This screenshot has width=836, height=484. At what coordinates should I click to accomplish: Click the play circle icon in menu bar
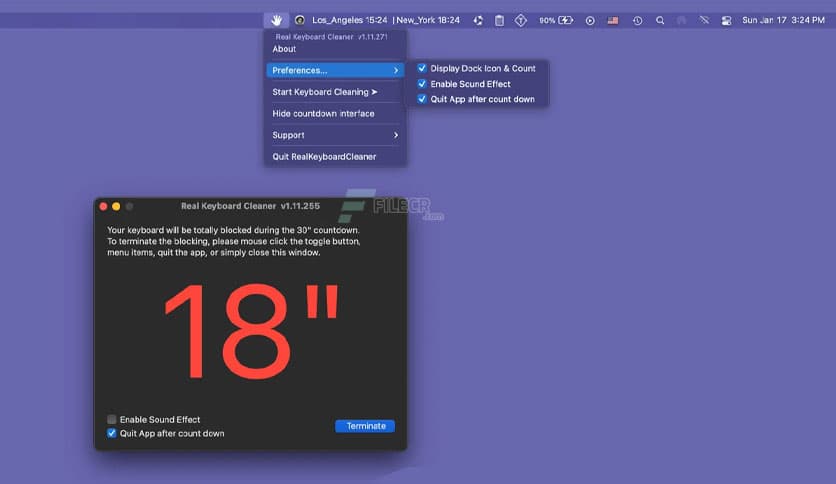pyautogui.click(x=590, y=20)
